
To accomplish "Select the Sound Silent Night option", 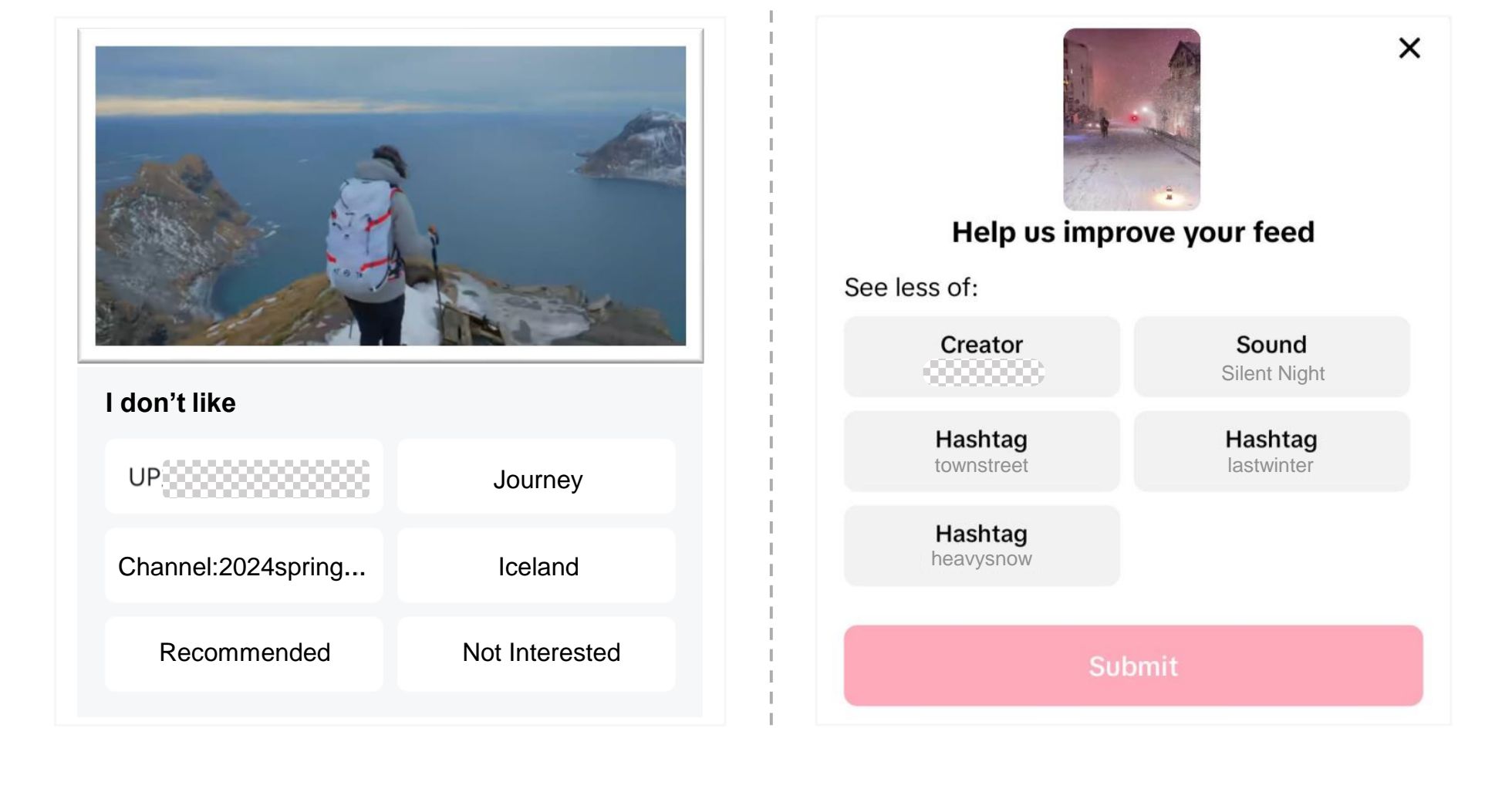I will point(1271,357).
